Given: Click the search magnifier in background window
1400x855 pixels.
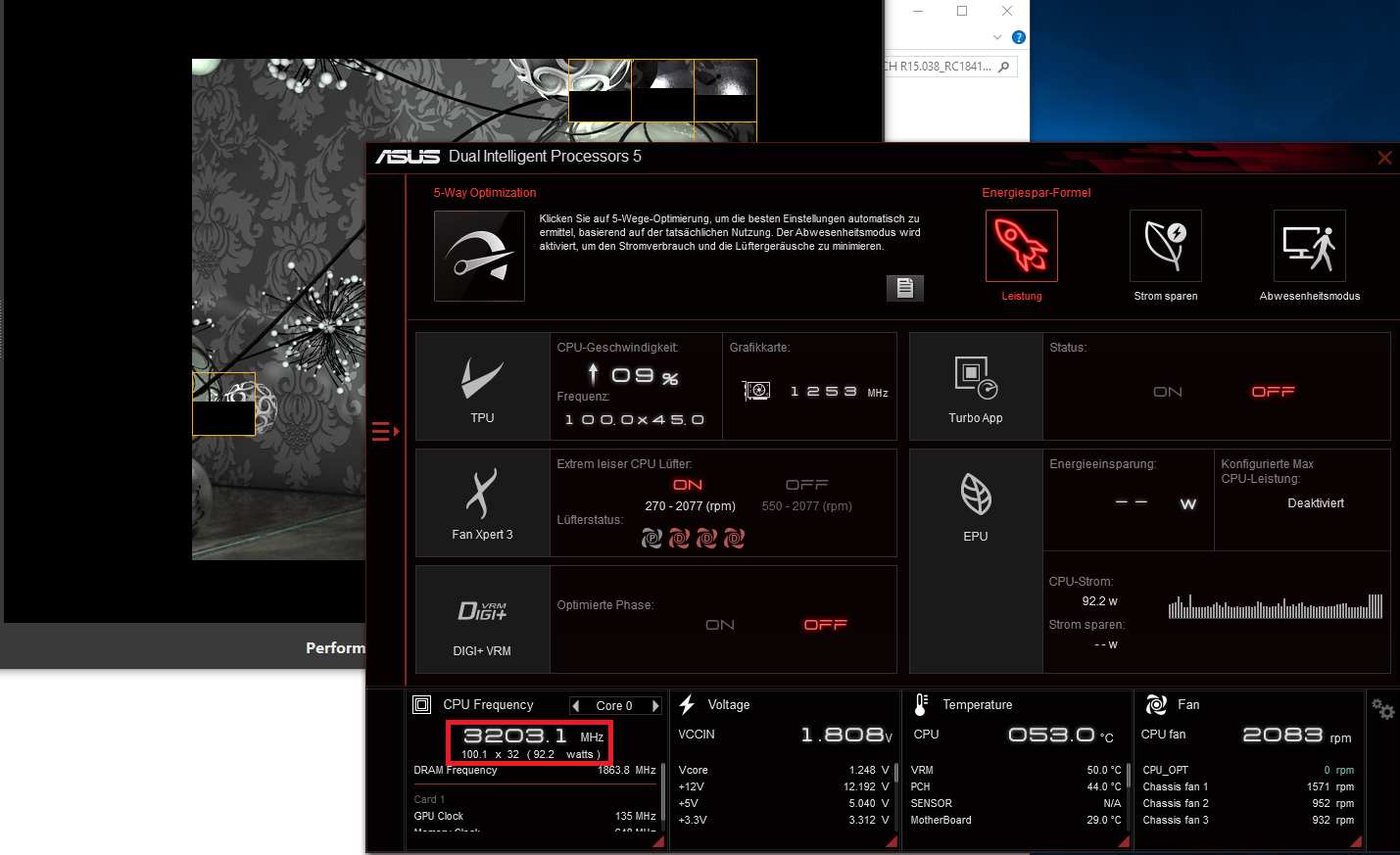Looking at the screenshot, I should (x=1003, y=67).
